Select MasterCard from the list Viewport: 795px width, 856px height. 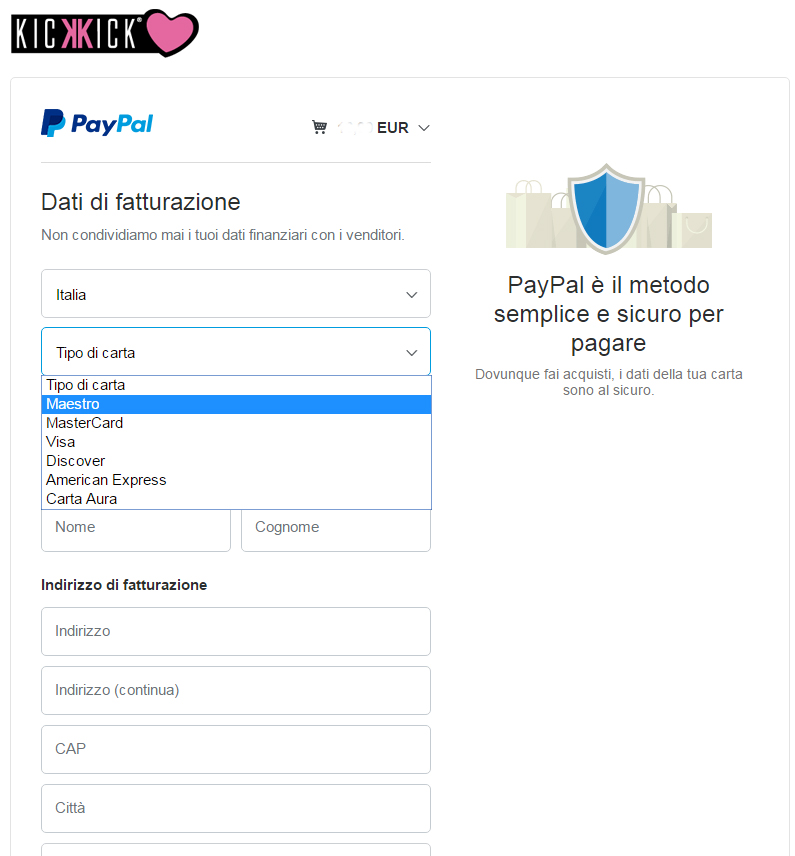236,423
